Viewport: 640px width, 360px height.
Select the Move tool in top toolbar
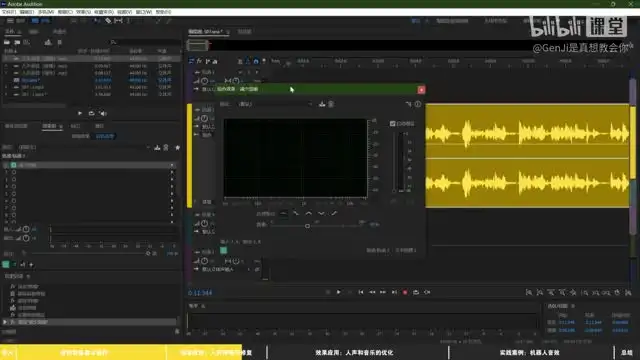click(x=97, y=20)
